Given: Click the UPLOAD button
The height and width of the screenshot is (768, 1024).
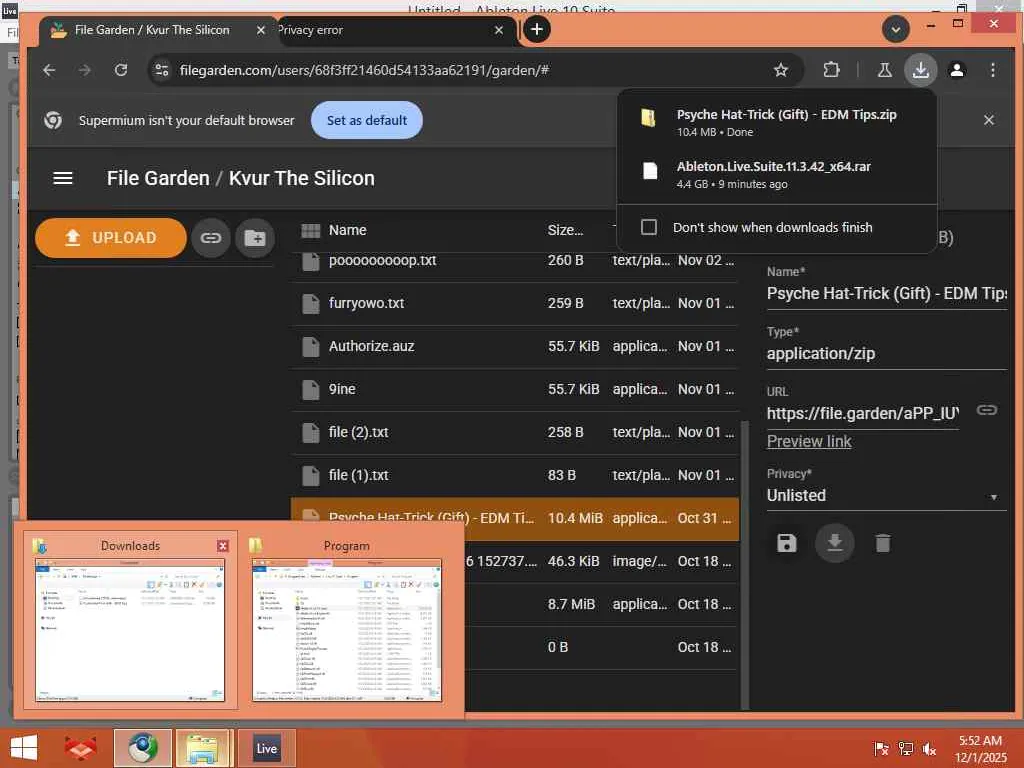Looking at the screenshot, I should (111, 238).
